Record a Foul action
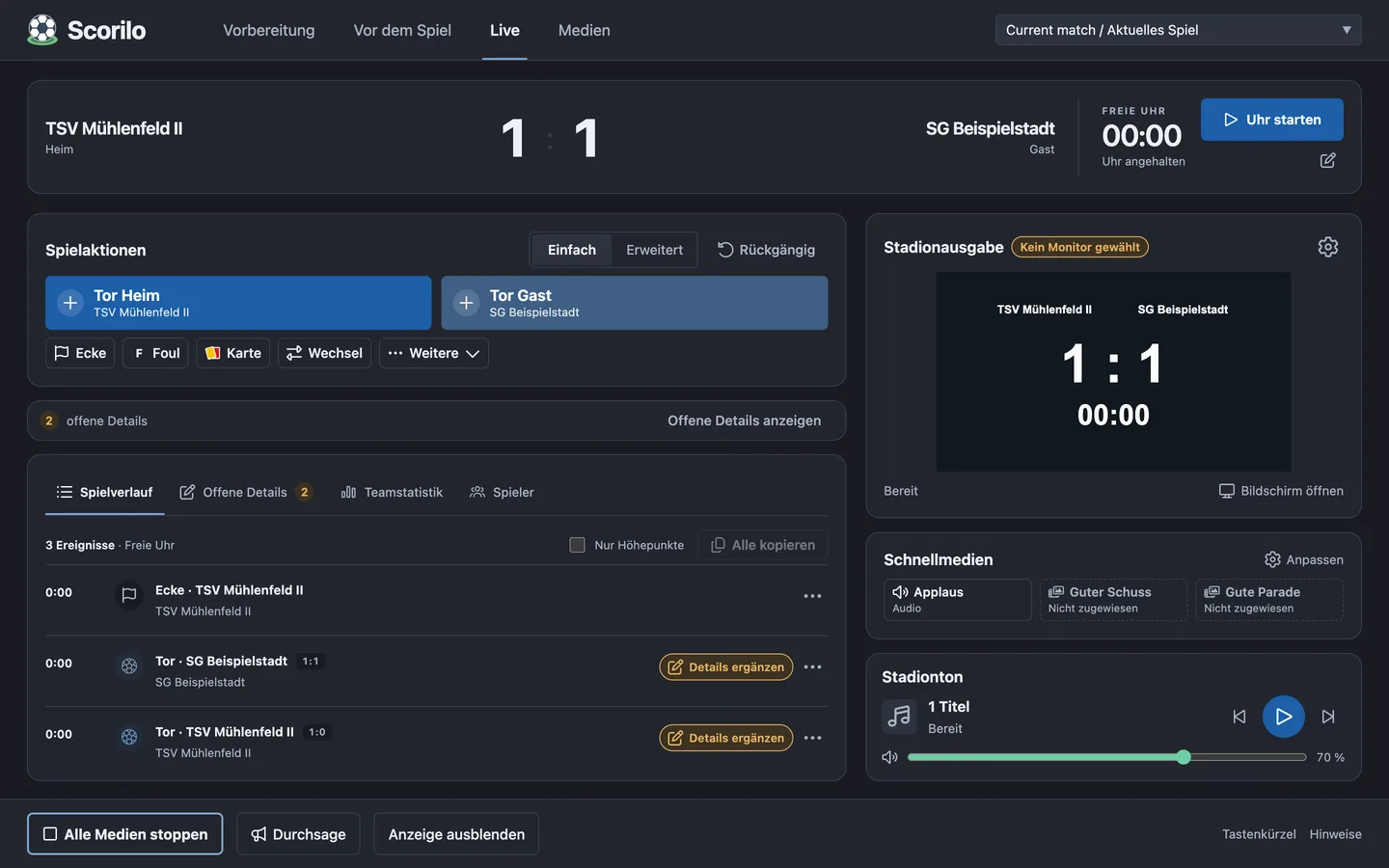Image resolution: width=1389 pixels, height=868 pixels. tap(156, 353)
